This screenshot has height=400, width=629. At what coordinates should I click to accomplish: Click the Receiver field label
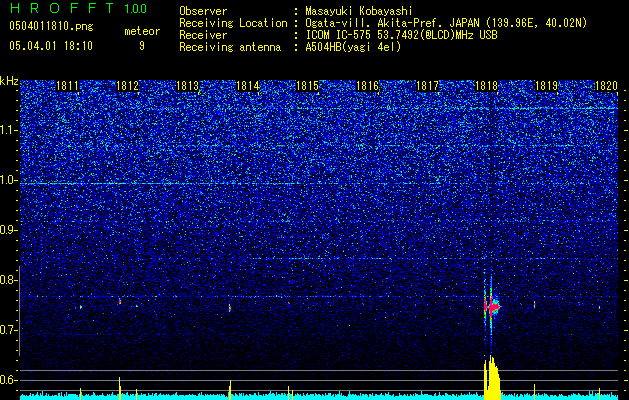click(203, 35)
